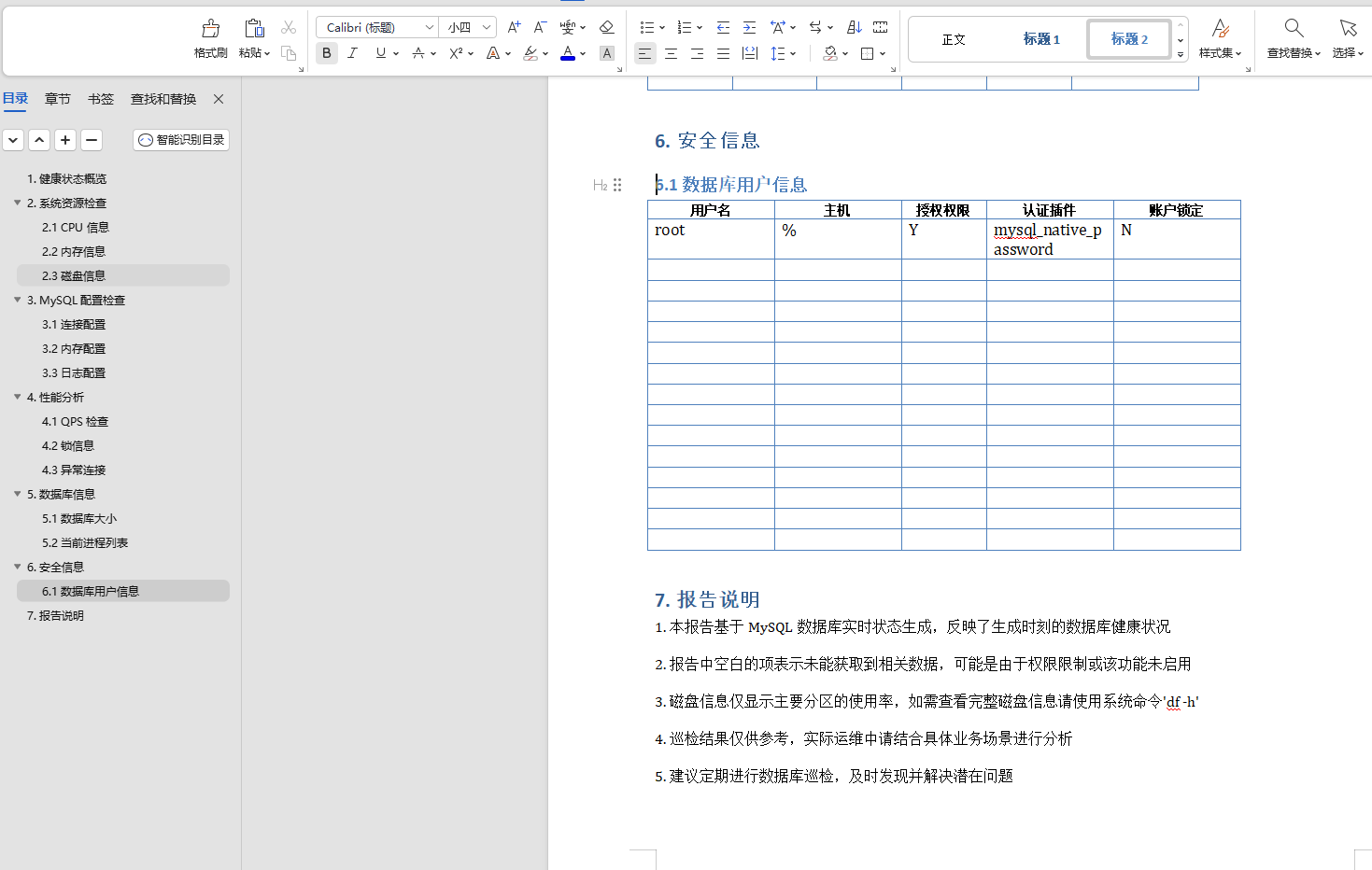This screenshot has height=870, width=1372.
Task: Open the Calibri (标题) font name dropdown
Action: 430,27
